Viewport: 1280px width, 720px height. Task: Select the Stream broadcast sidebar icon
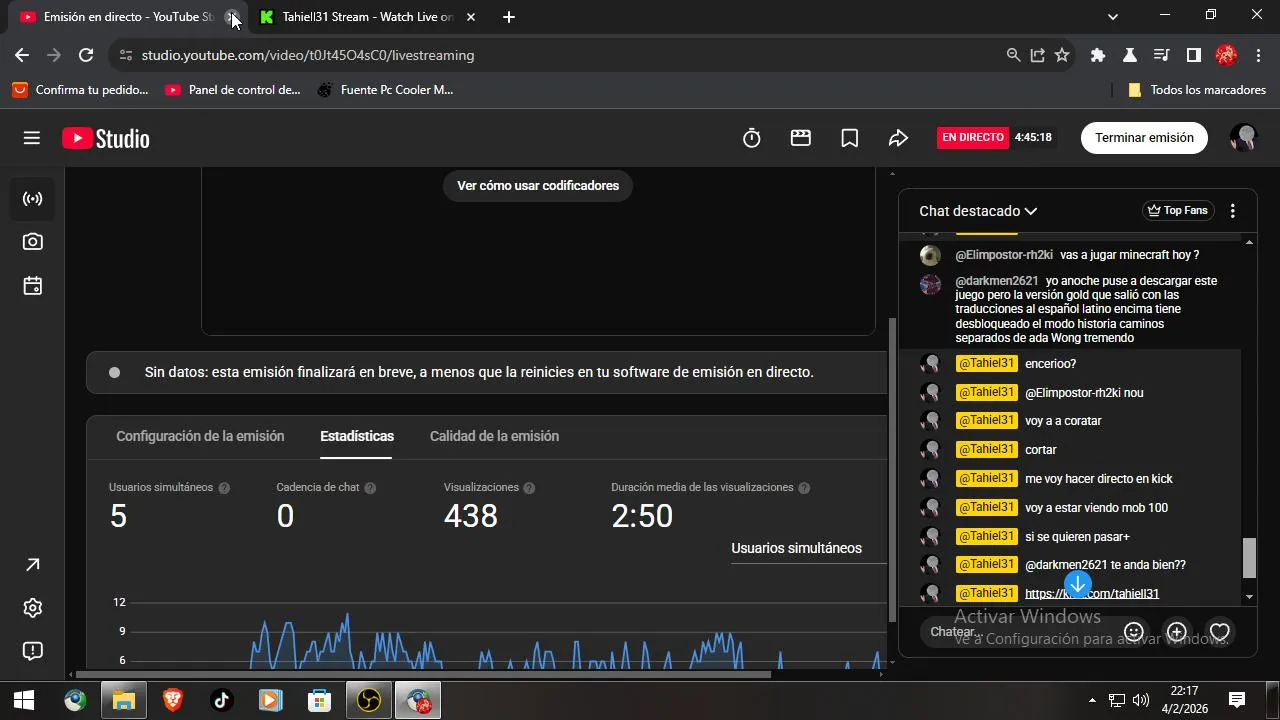click(x=33, y=198)
